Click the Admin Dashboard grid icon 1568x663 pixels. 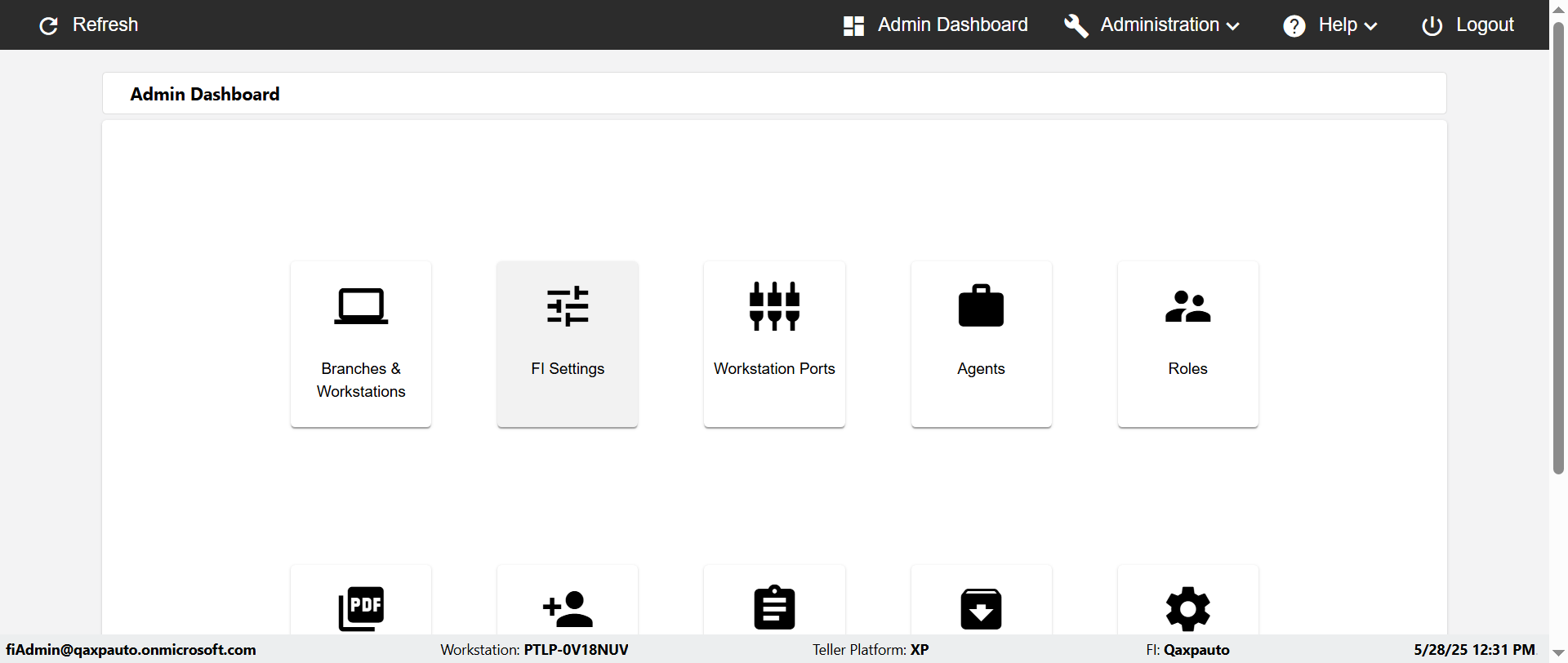[853, 25]
